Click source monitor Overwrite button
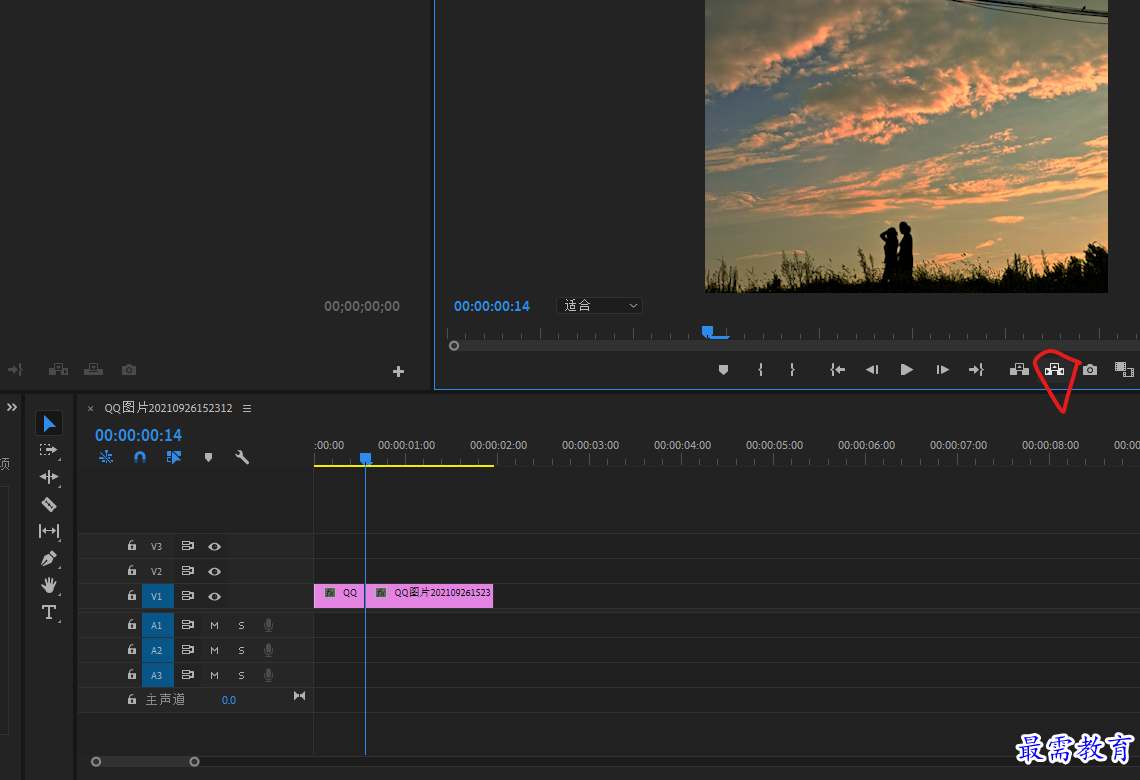The width and height of the screenshot is (1140, 780). click(x=93, y=370)
